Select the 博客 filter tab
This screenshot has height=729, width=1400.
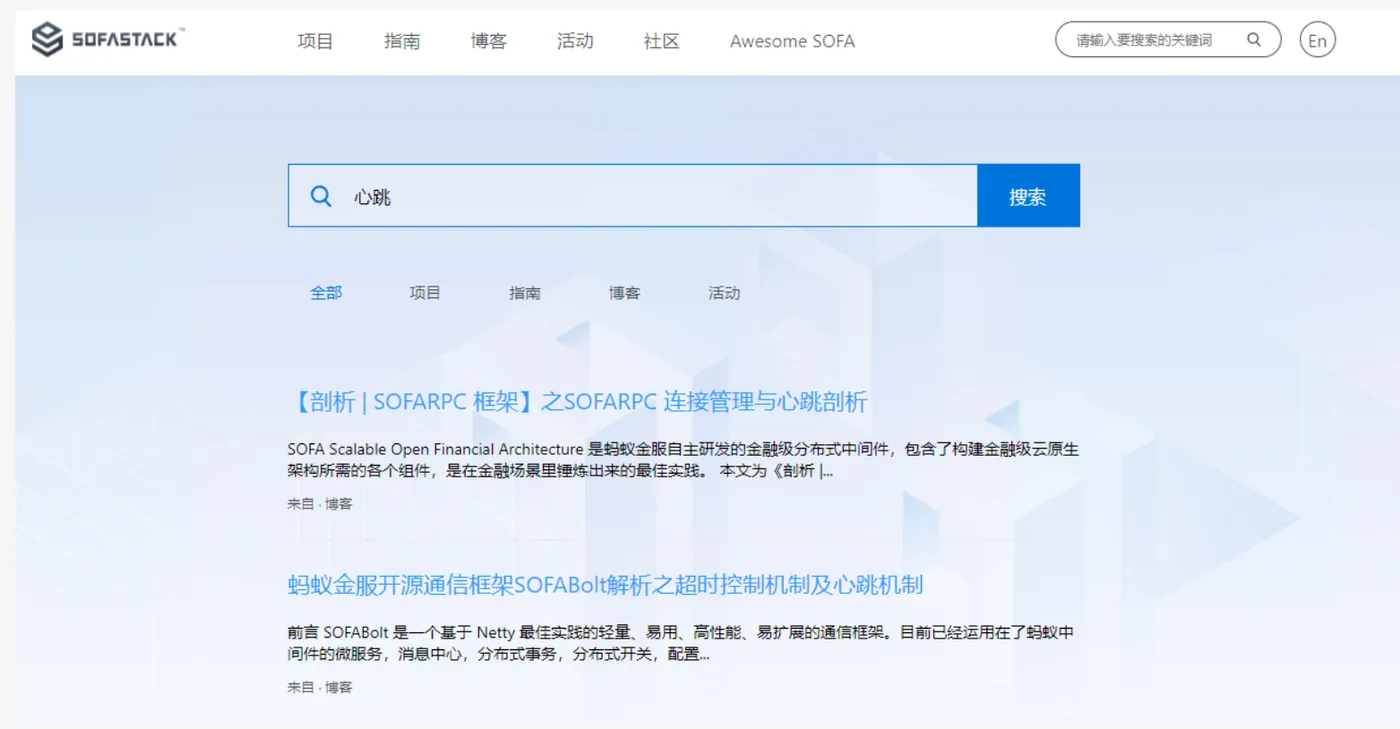pyautogui.click(x=624, y=293)
